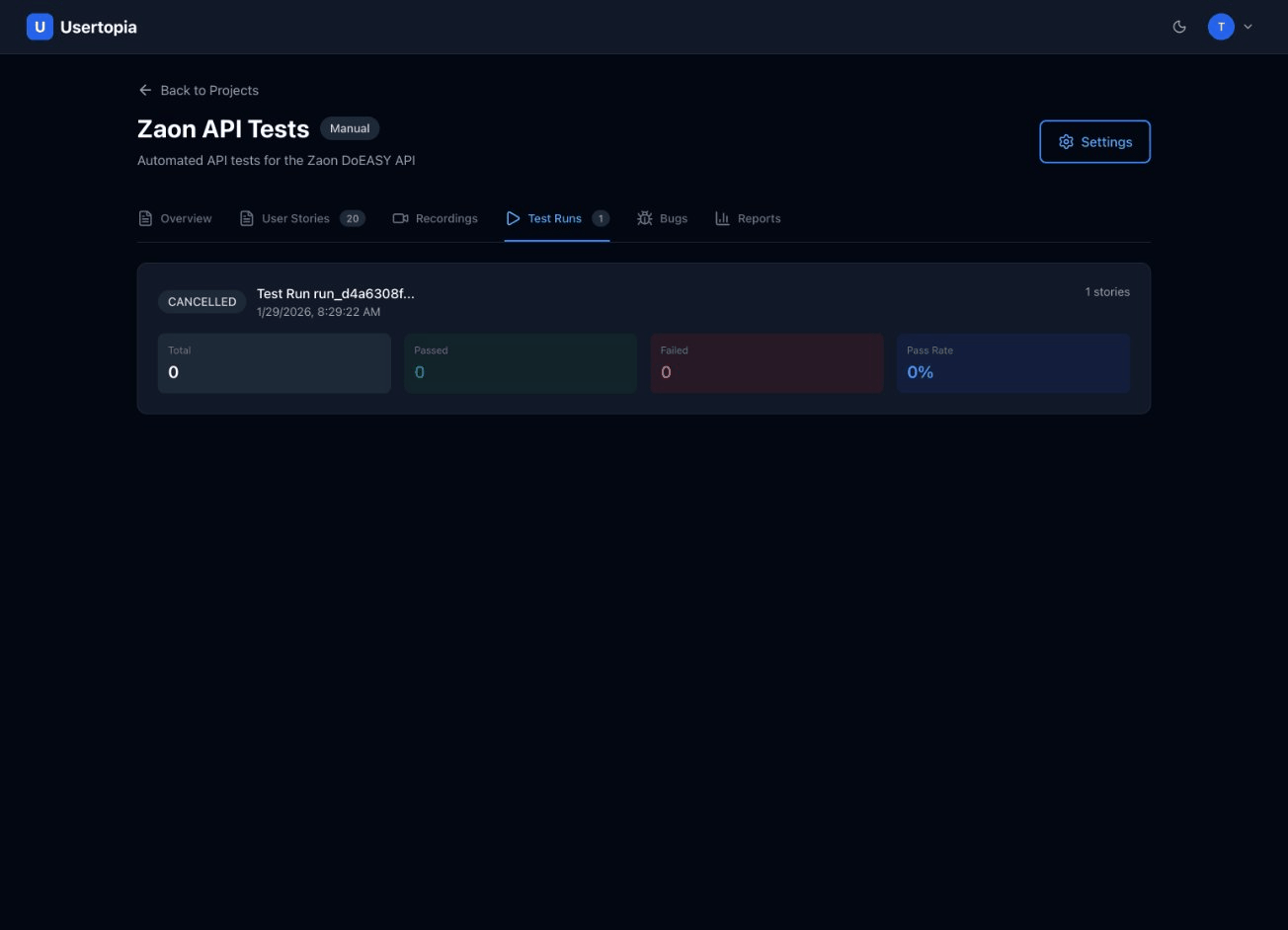Click the Failed count card

766,363
